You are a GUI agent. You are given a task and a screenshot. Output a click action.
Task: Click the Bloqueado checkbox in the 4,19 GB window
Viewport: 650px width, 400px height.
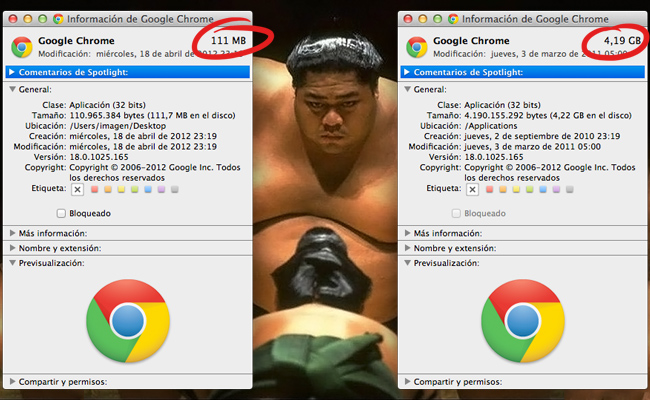456,213
